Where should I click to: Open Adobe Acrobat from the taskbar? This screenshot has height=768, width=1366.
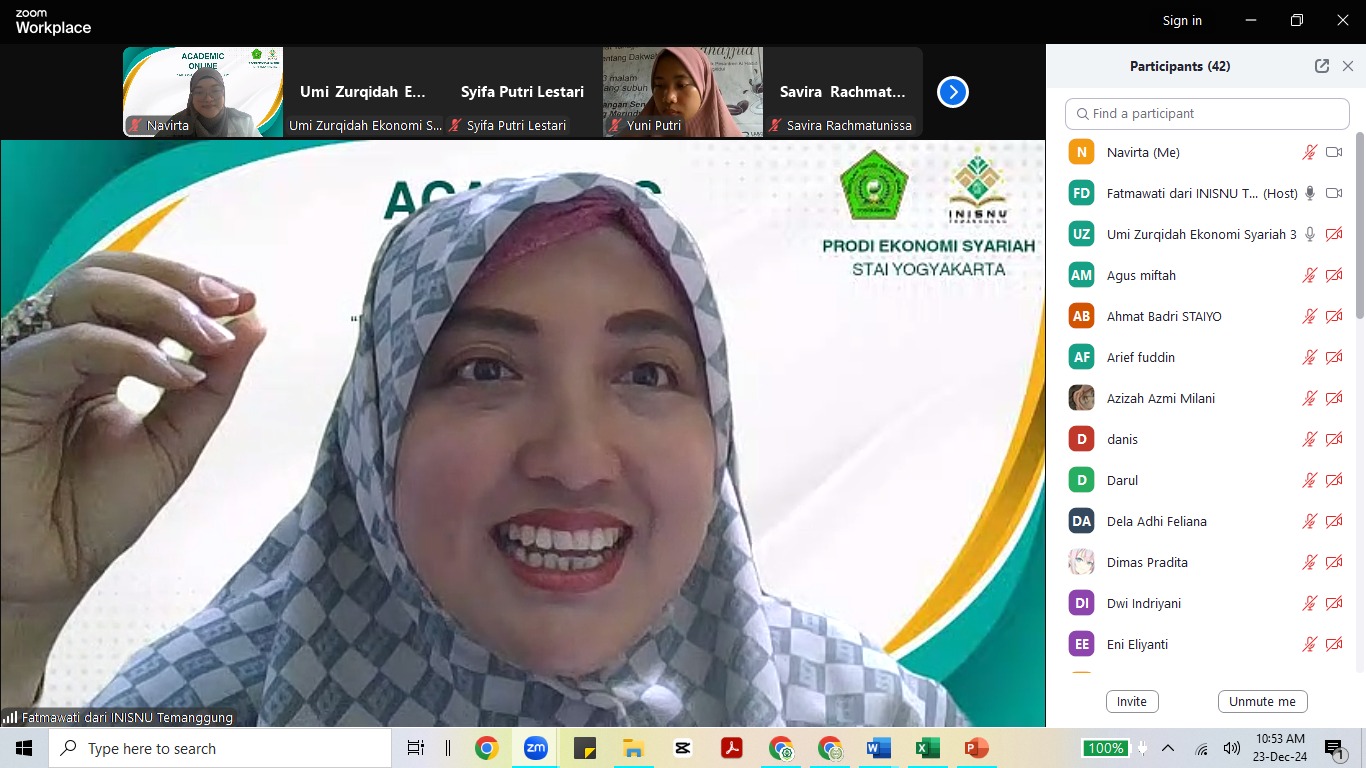[x=731, y=748]
